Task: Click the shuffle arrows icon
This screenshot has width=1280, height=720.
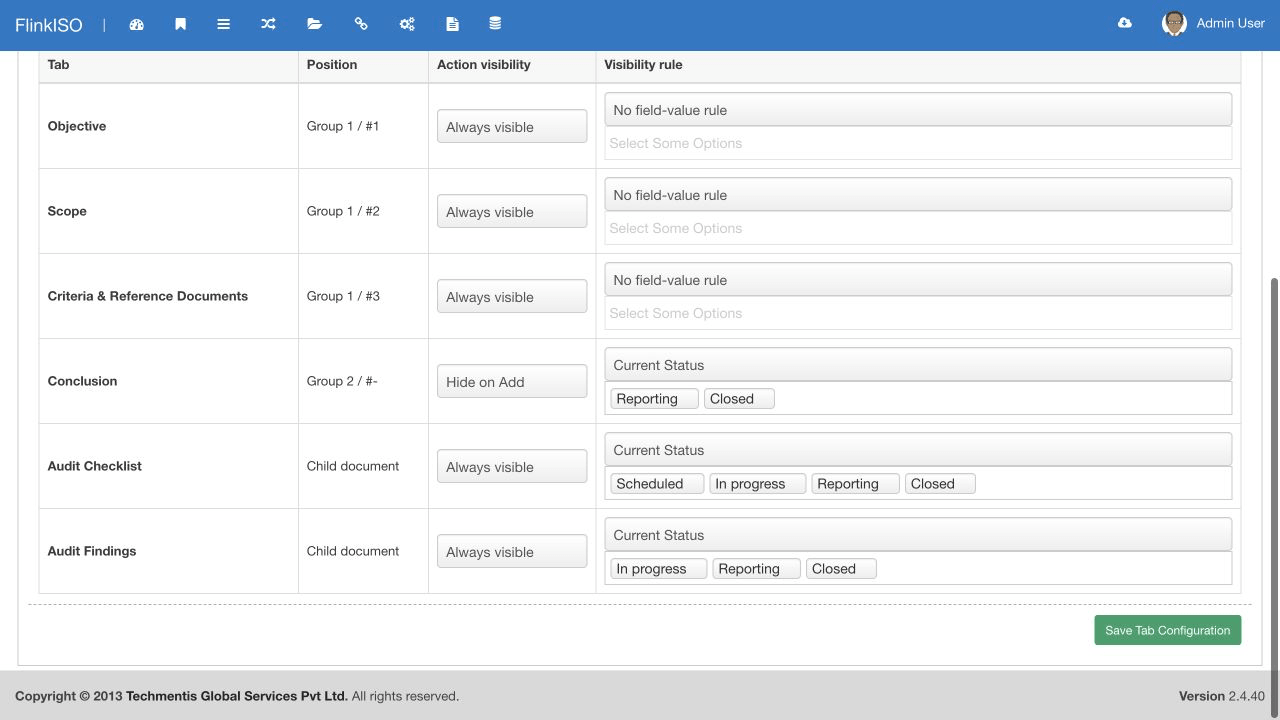Action: [268, 24]
